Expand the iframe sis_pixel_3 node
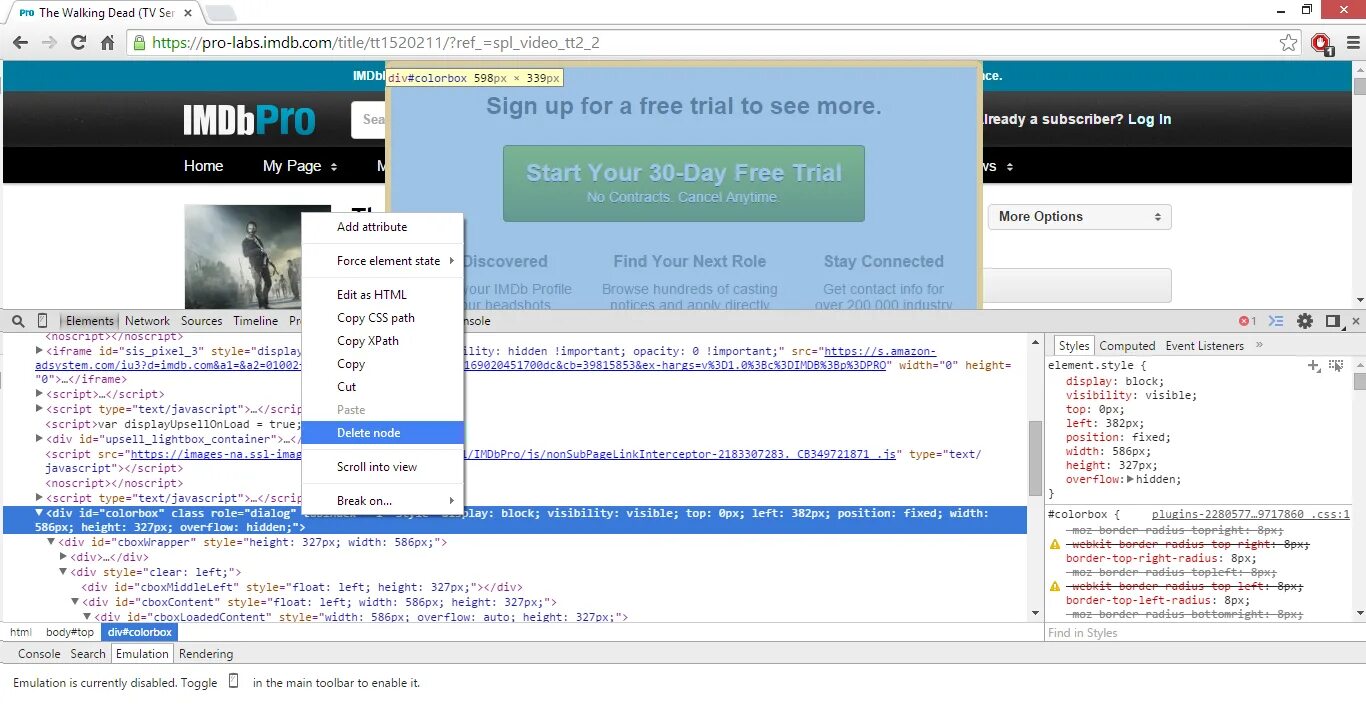This screenshot has height=727, width=1366. [40, 351]
